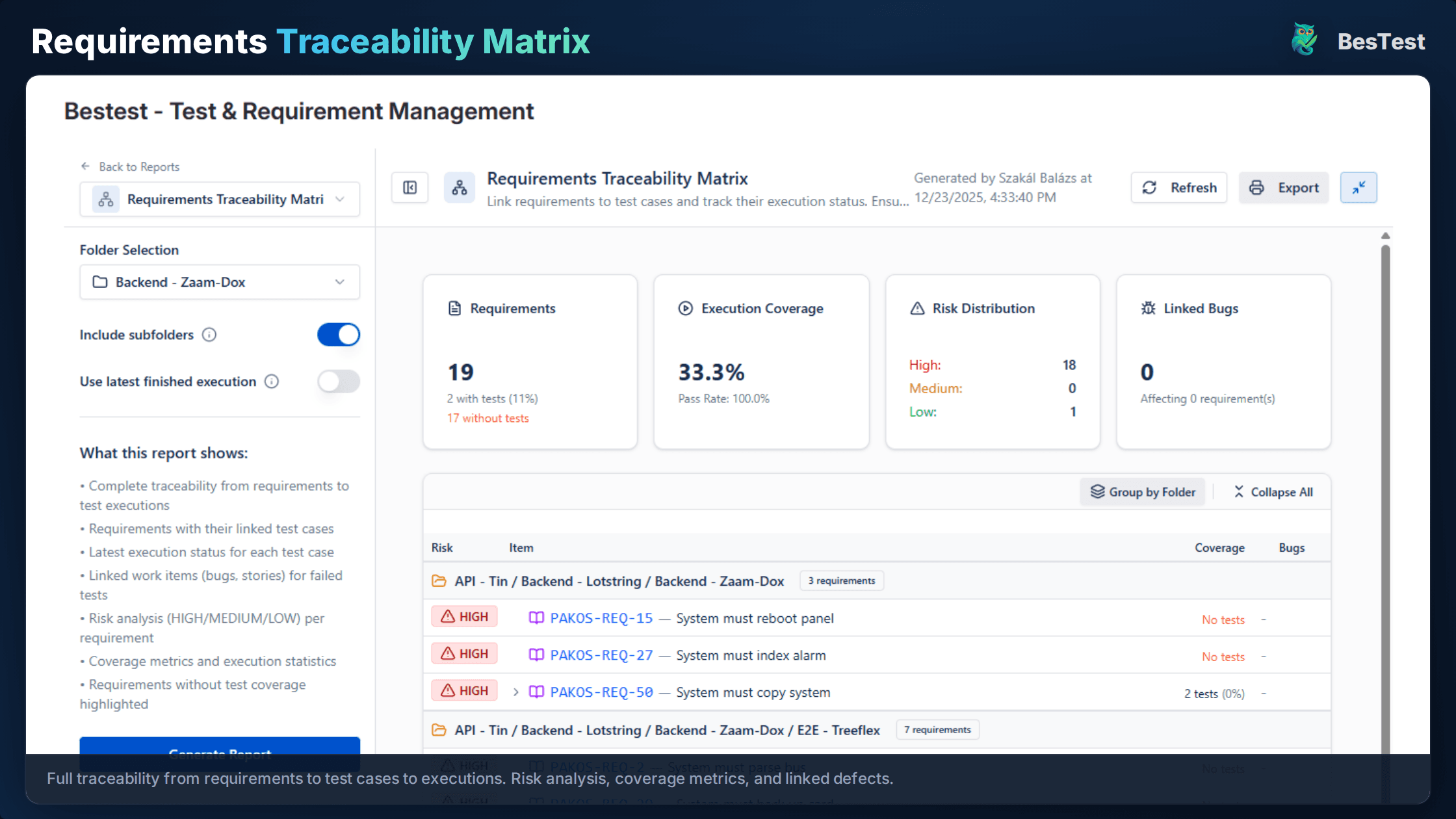Click the blue minimize-arrows icon next to Export

point(1358,187)
